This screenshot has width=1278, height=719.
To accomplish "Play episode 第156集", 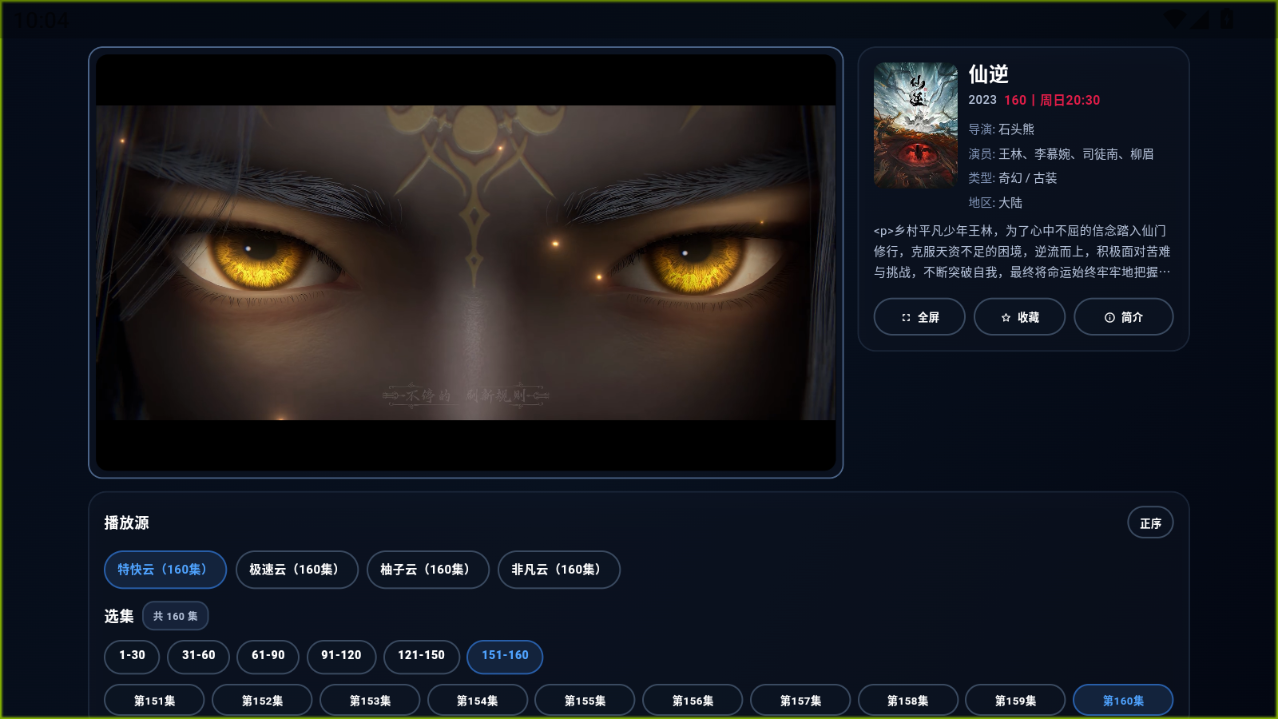I will 693,701.
